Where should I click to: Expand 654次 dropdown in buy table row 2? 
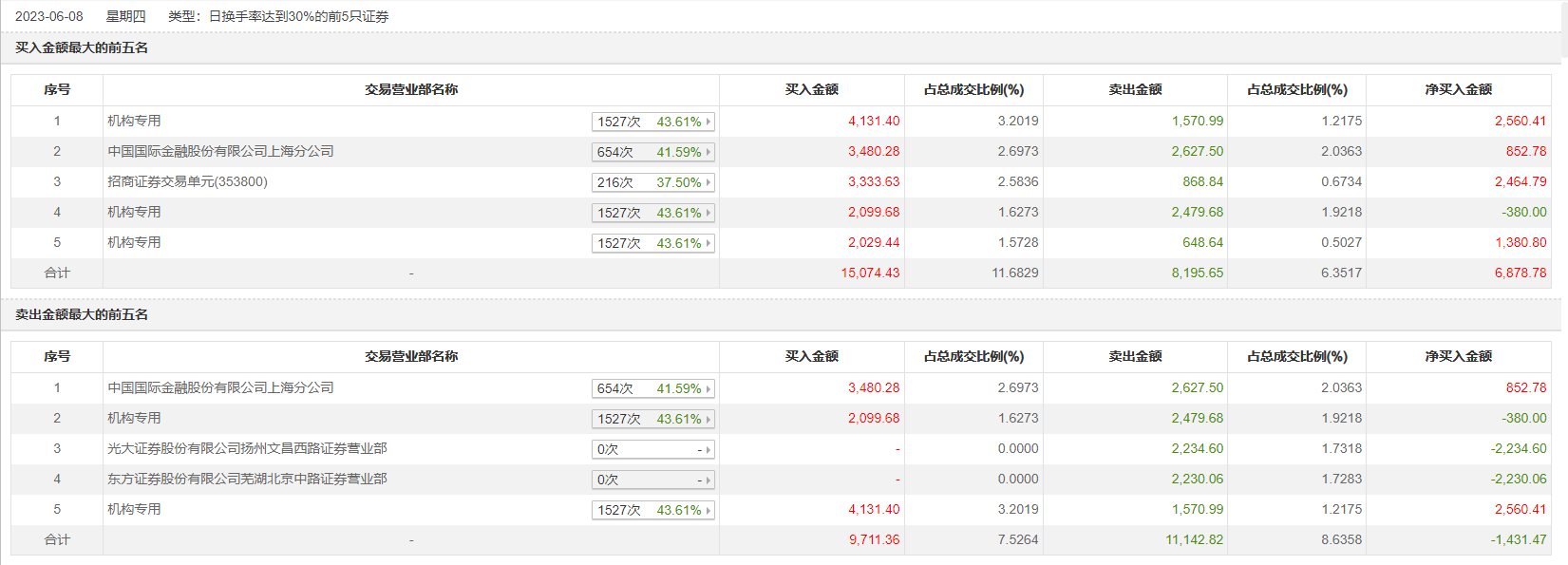pos(652,152)
